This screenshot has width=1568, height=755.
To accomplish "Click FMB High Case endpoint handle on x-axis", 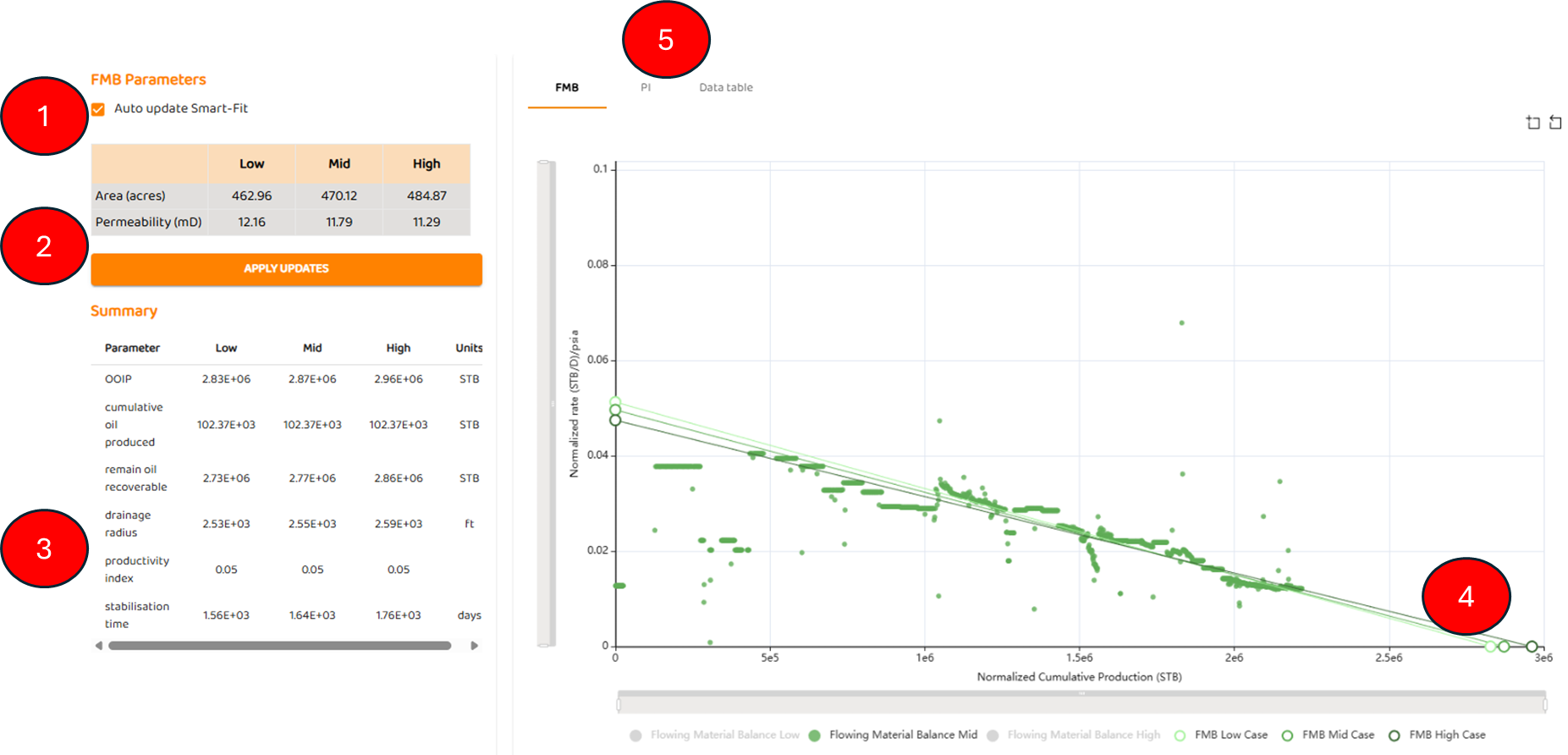I will 1532,647.
